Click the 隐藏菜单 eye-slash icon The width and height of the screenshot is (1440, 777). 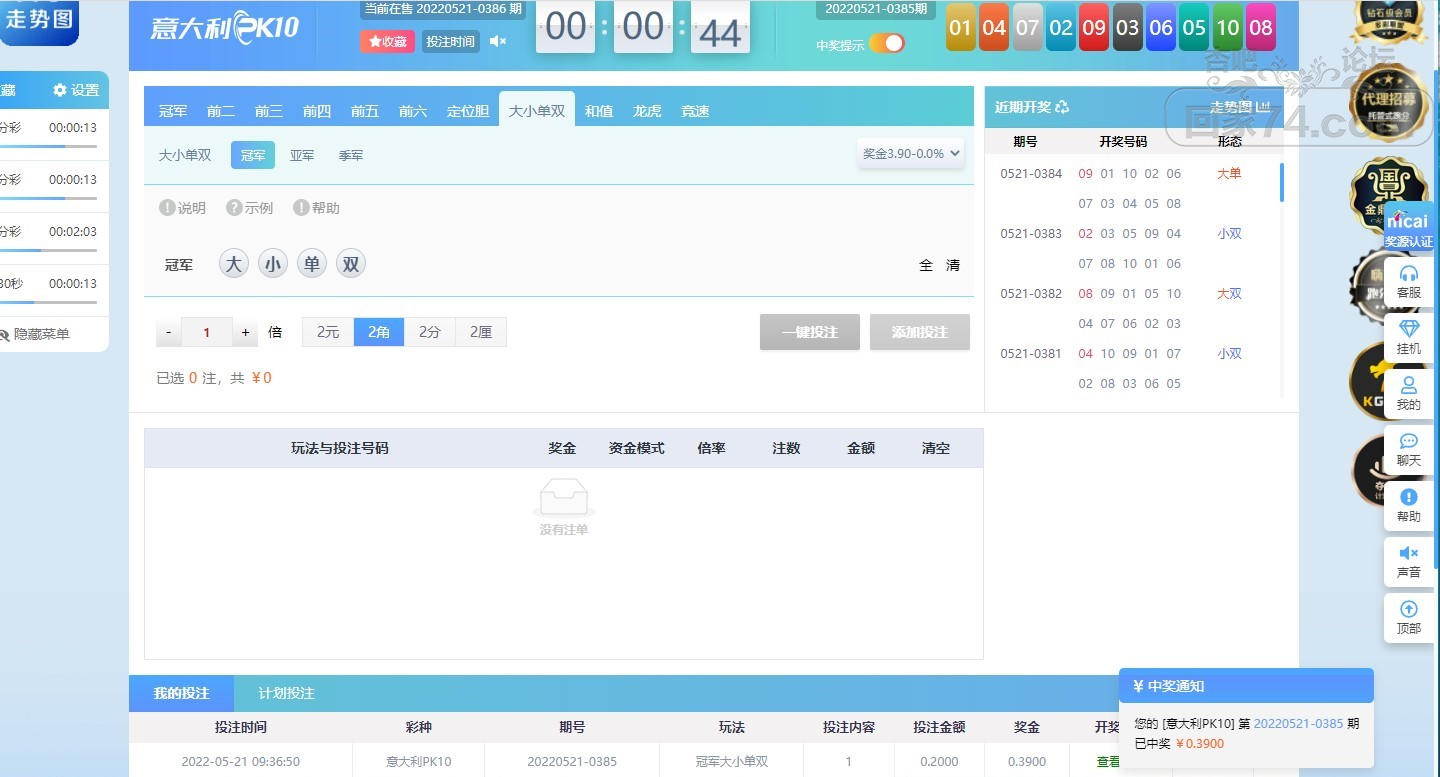(4, 334)
